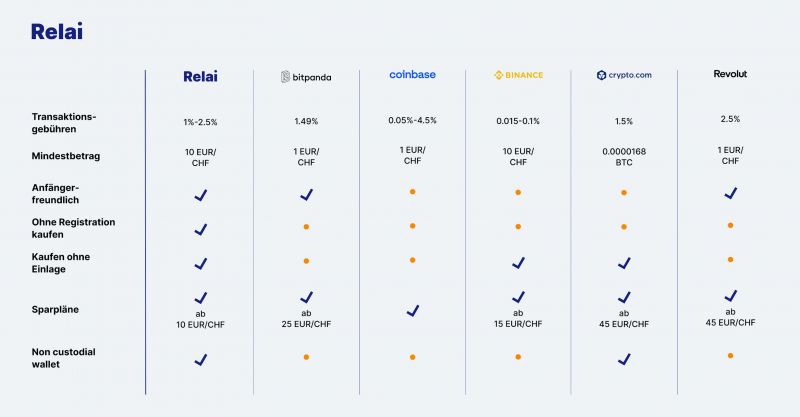Select the Mindestbetrag row label
Image resolution: width=800 pixels, height=417 pixels.
pyautogui.click(x=66, y=156)
